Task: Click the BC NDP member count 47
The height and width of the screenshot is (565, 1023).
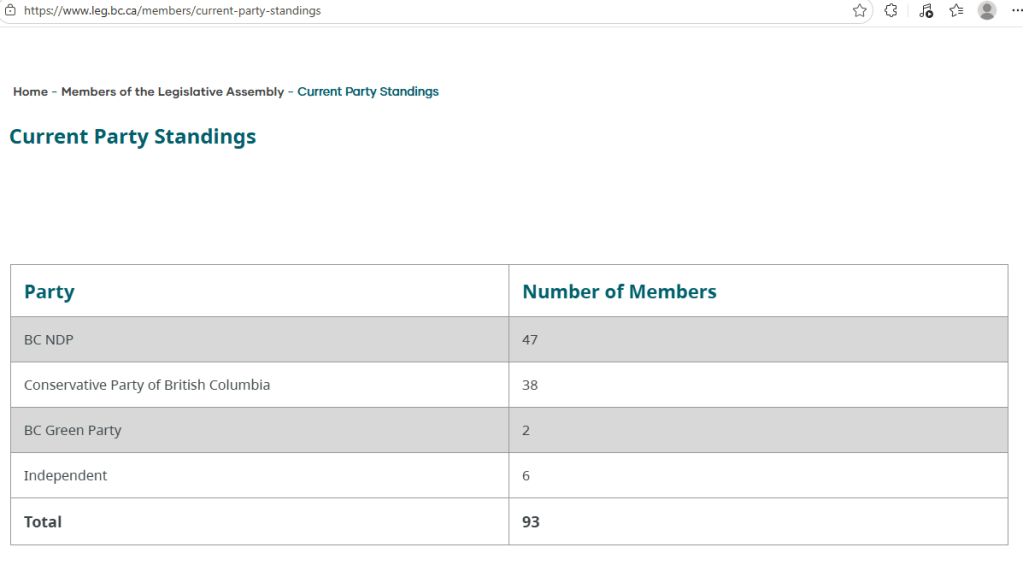Action: 530,340
